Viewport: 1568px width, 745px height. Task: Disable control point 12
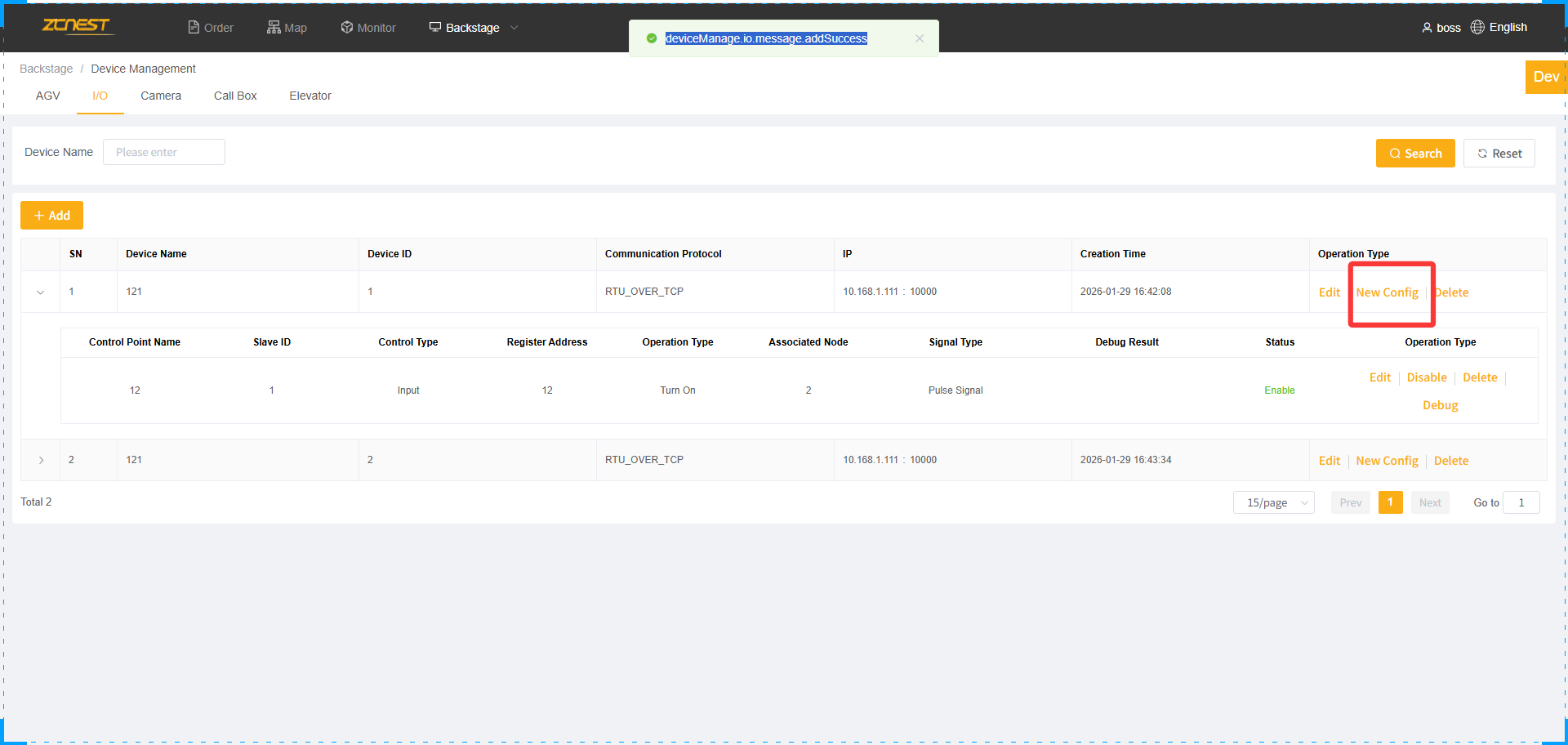[x=1426, y=377]
